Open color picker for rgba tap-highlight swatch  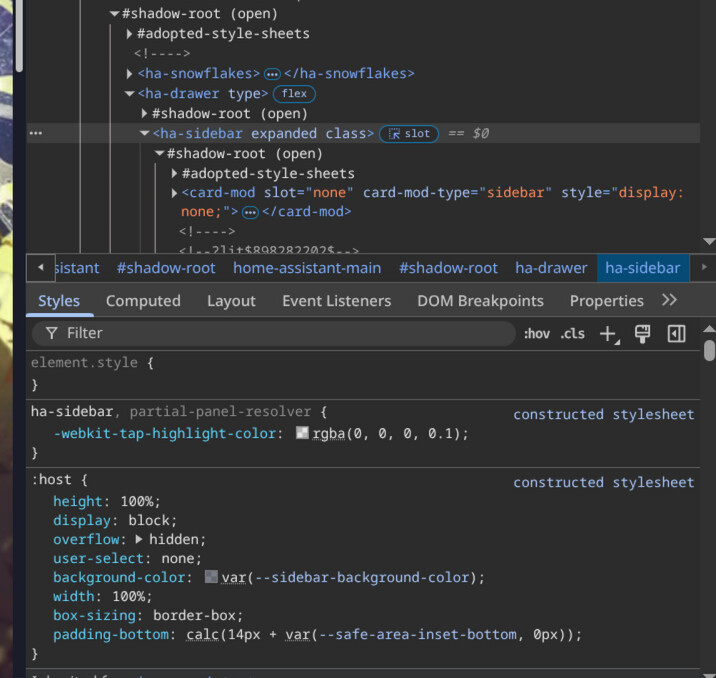coord(302,434)
